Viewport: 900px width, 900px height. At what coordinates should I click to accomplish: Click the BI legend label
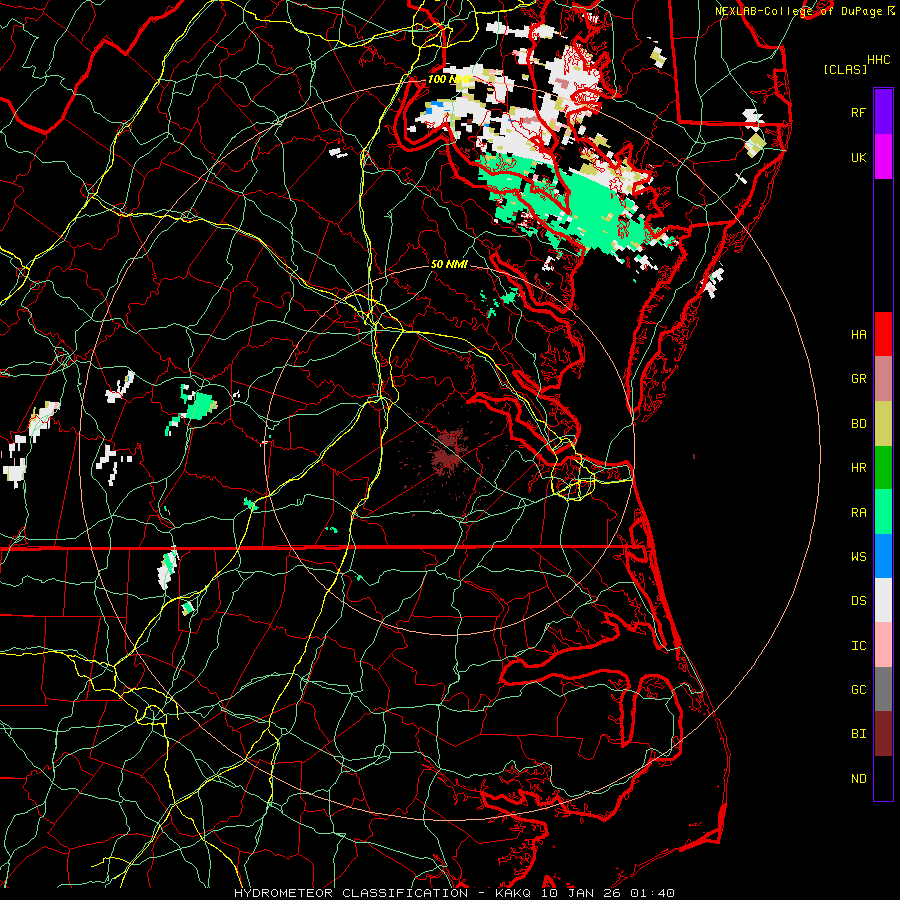tap(858, 734)
